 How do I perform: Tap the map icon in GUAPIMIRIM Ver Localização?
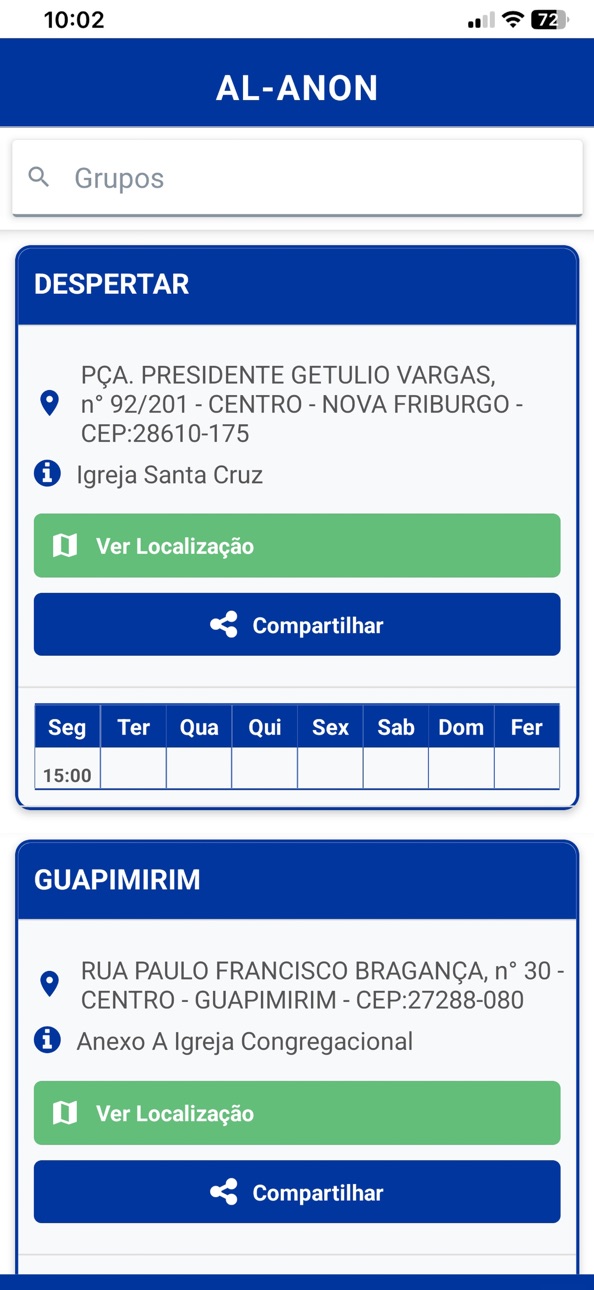[x=65, y=1112]
